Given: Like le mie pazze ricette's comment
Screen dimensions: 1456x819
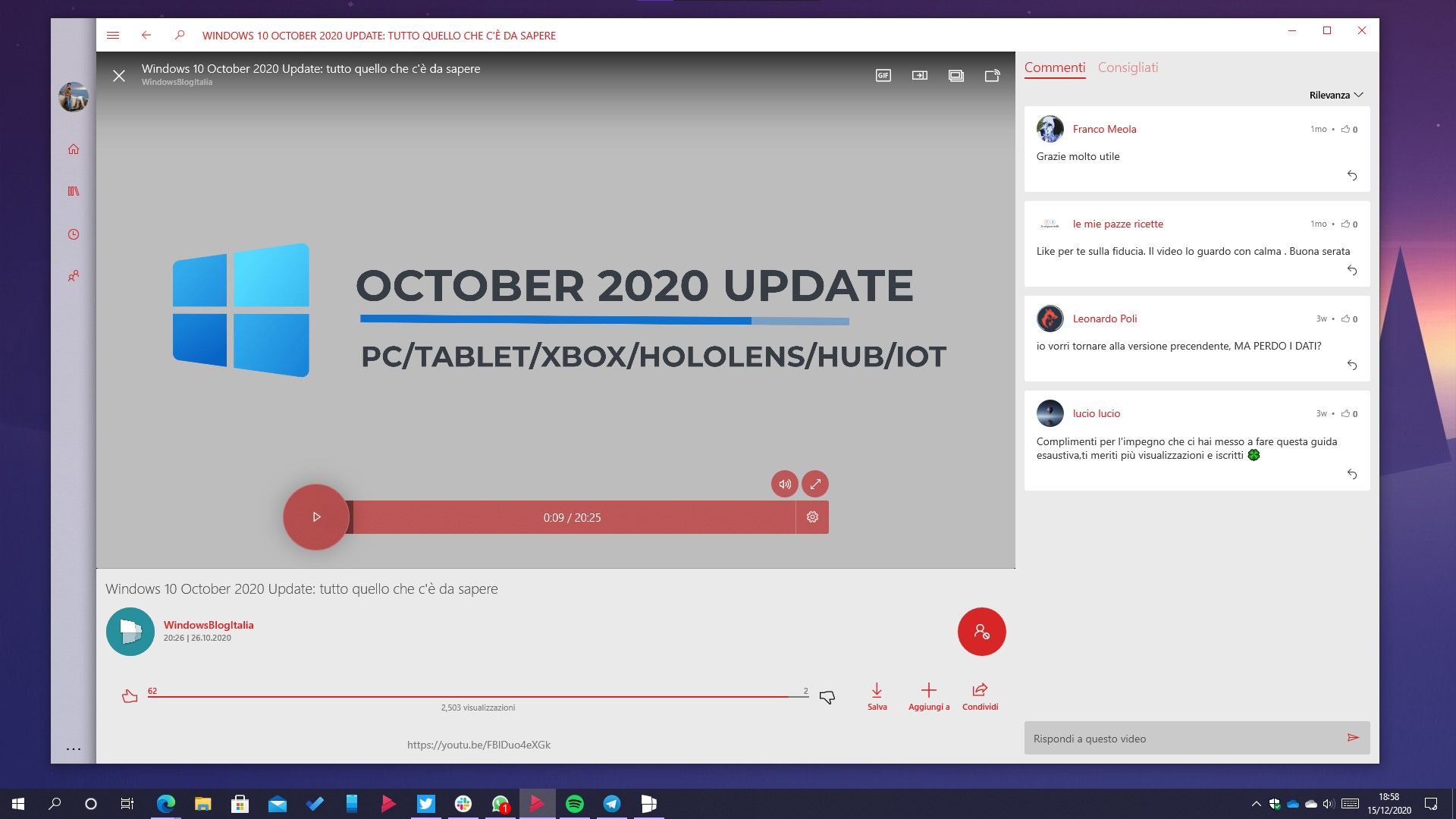Looking at the screenshot, I should [1345, 224].
